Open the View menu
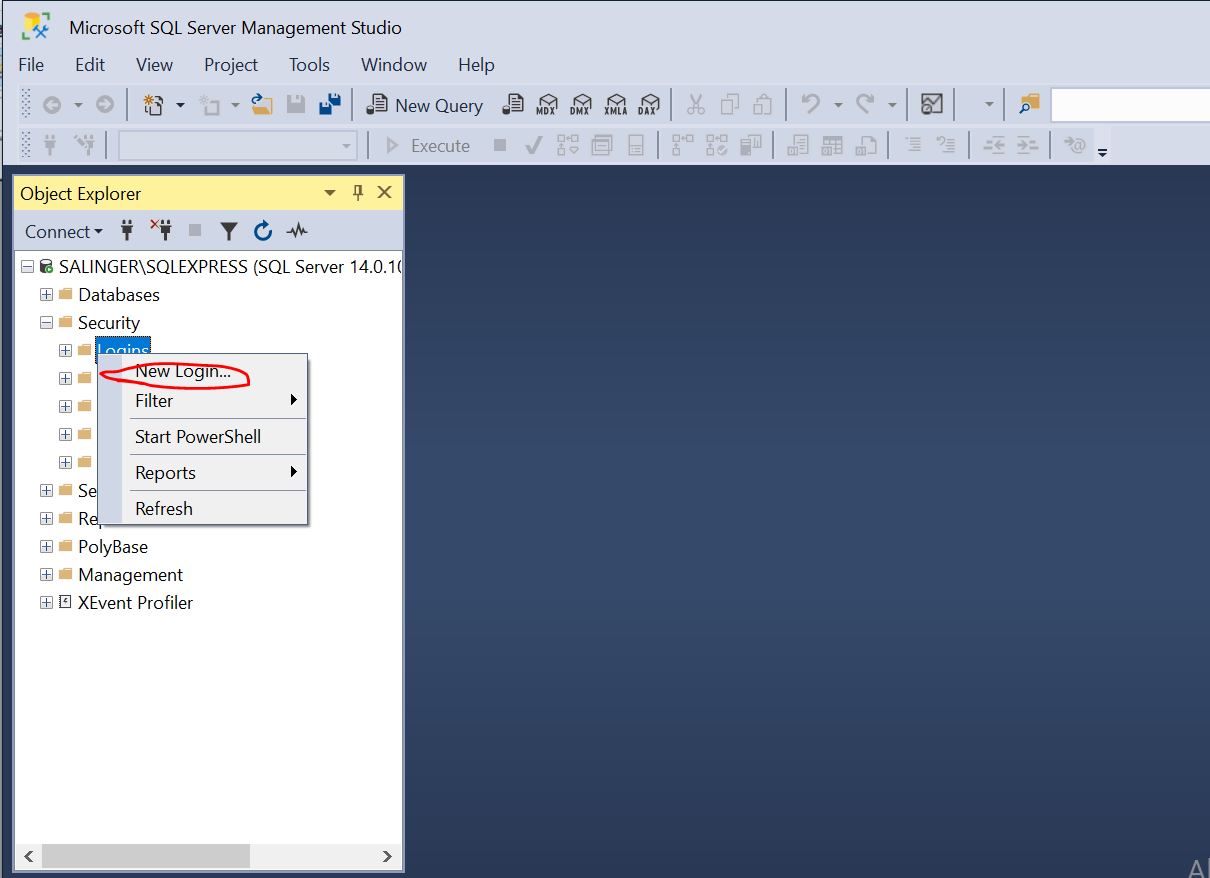The width and height of the screenshot is (1210, 878). [154, 64]
